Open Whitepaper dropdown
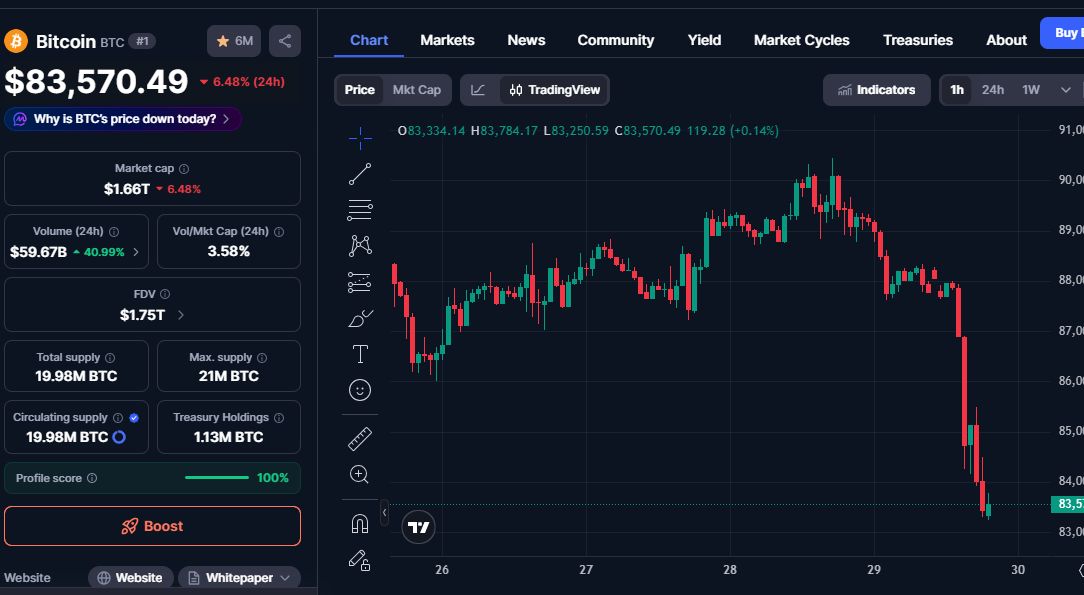This screenshot has height=595, width=1084. tap(239, 578)
